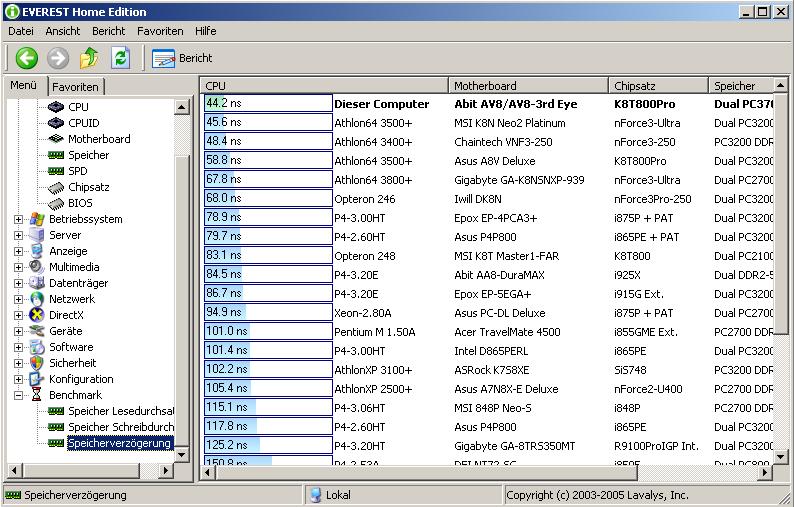Click the DirectX yellow X icon
Screen dimensions: 794x507
pyautogui.click(x=36, y=315)
